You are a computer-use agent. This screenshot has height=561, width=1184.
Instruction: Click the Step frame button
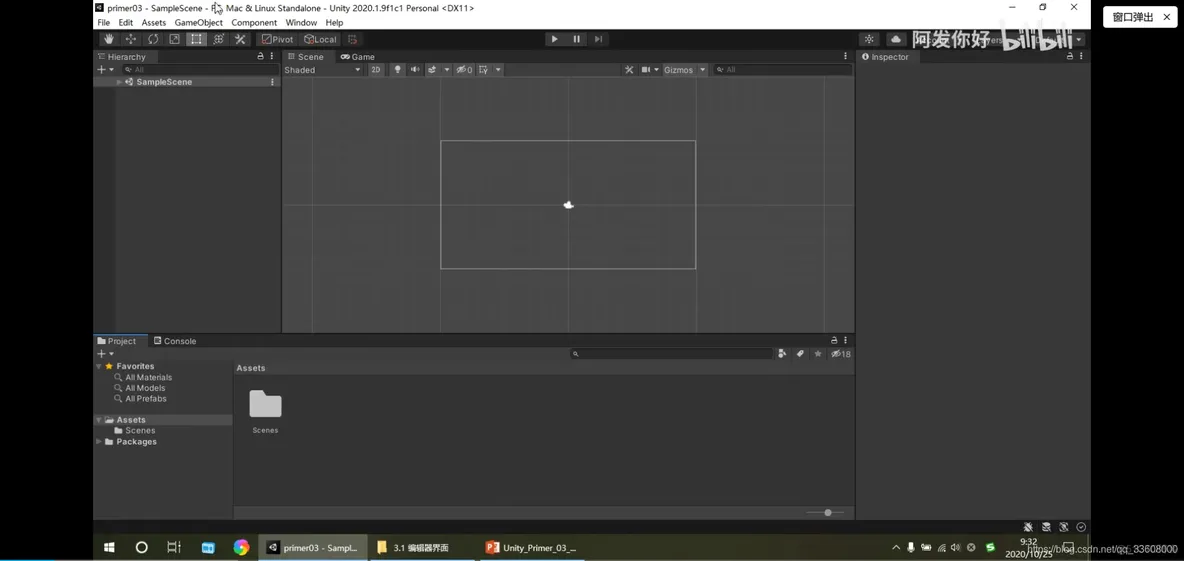tap(598, 39)
